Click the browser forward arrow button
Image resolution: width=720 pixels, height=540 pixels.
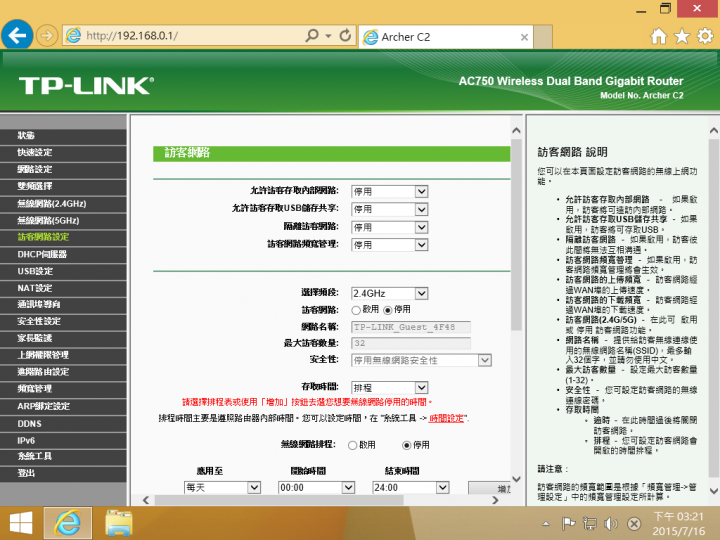(47, 36)
